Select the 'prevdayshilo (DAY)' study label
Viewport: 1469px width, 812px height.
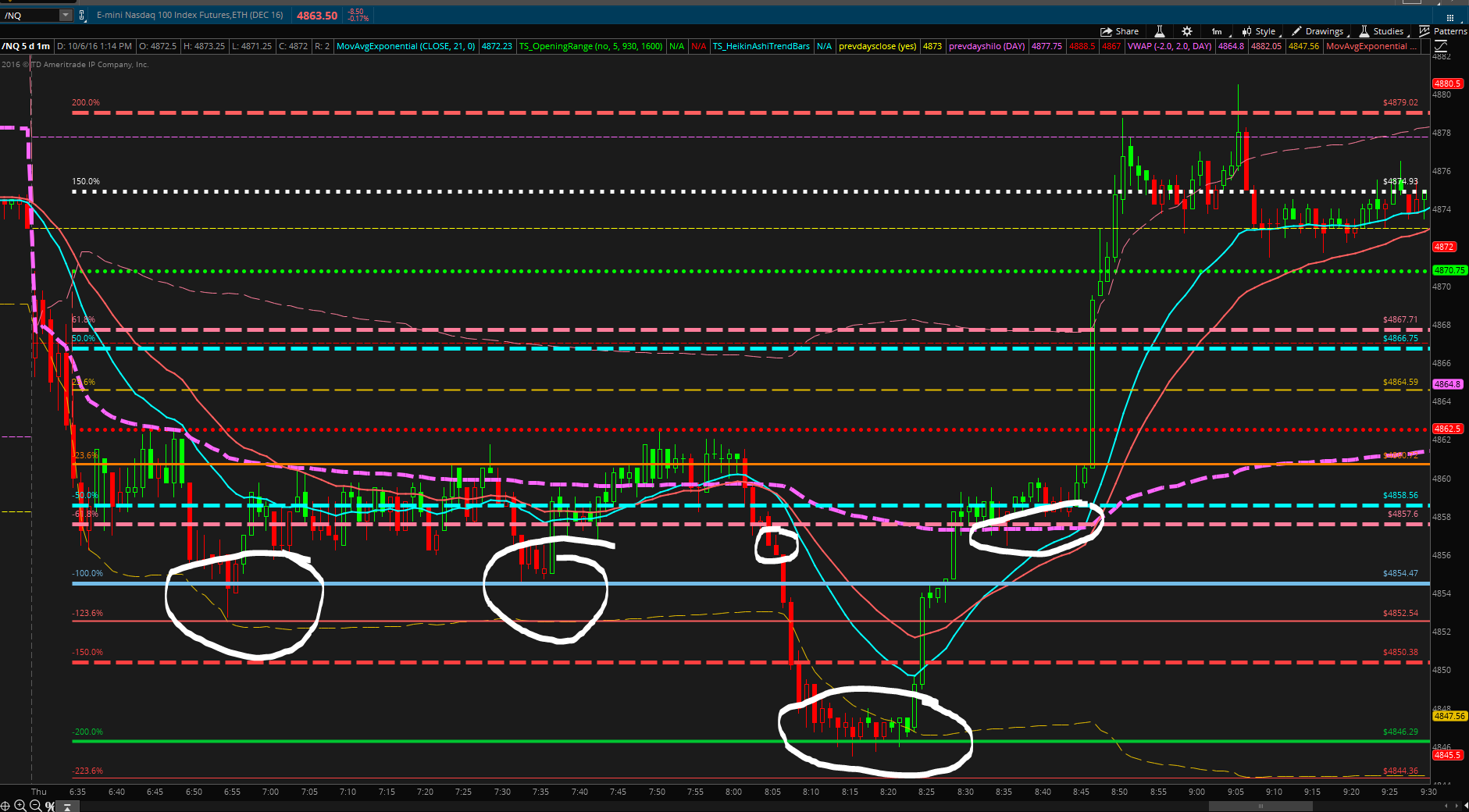tap(986, 46)
